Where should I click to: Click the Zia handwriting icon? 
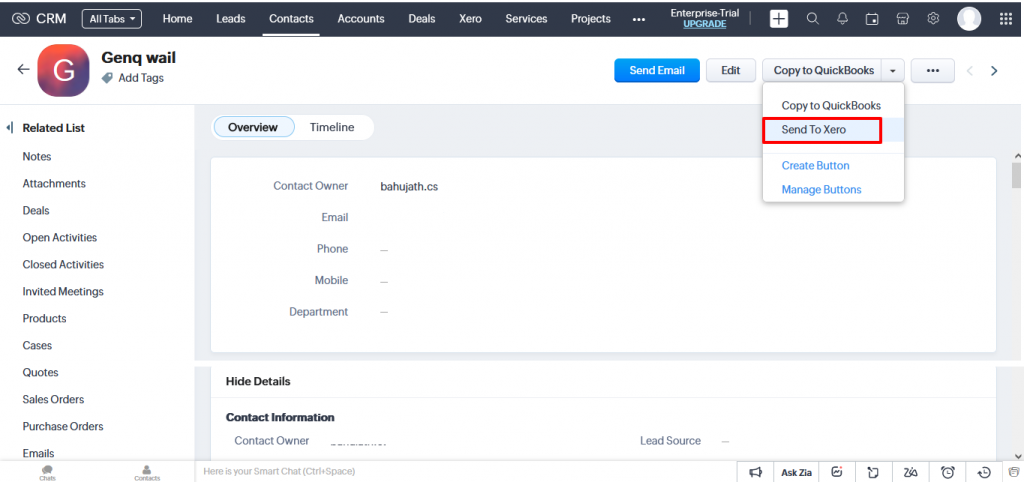[911, 472]
